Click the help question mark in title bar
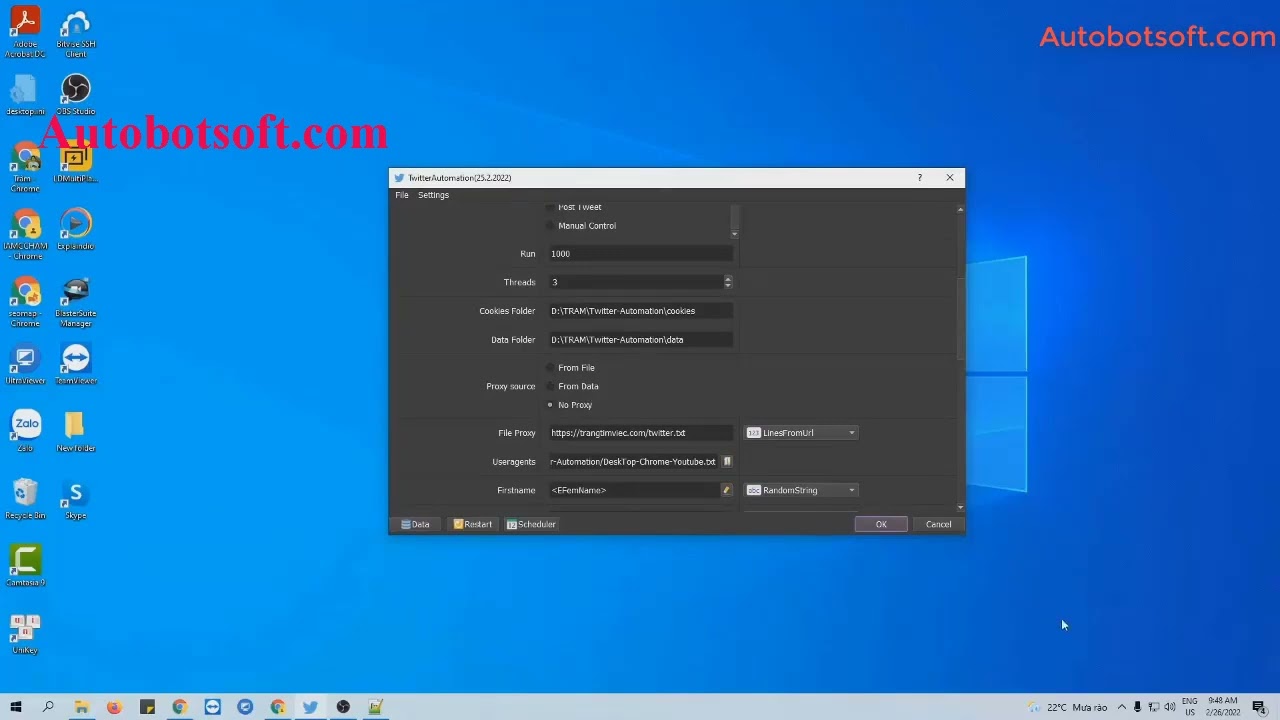Viewport: 1280px width, 720px height. [x=919, y=178]
